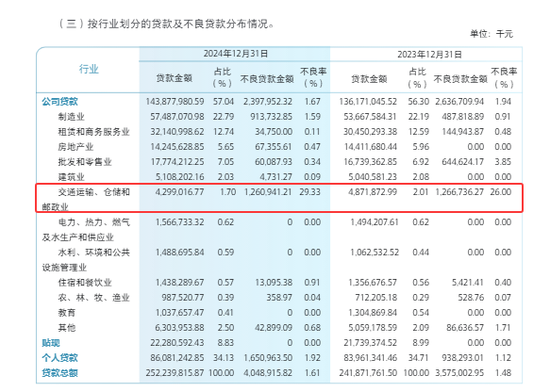Select the total 241,871,761.50
Viewport: 550px width, 392px height.
368,373
